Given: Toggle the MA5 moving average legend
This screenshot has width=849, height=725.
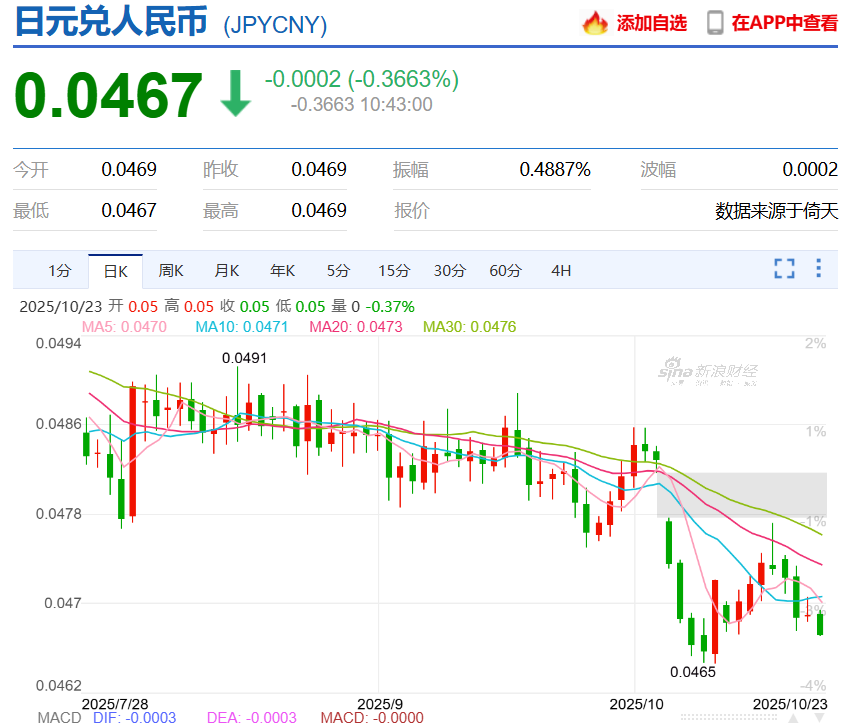Looking at the screenshot, I should click(x=124, y=326).
